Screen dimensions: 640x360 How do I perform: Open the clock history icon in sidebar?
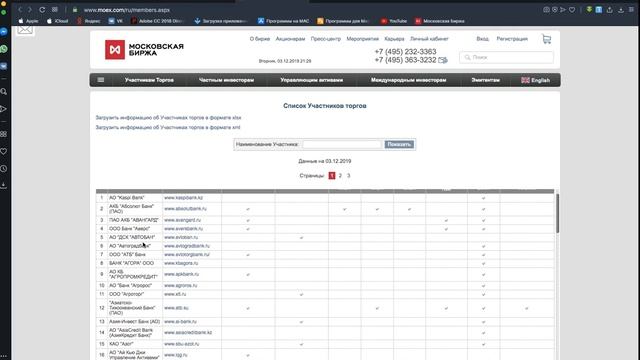4,169
